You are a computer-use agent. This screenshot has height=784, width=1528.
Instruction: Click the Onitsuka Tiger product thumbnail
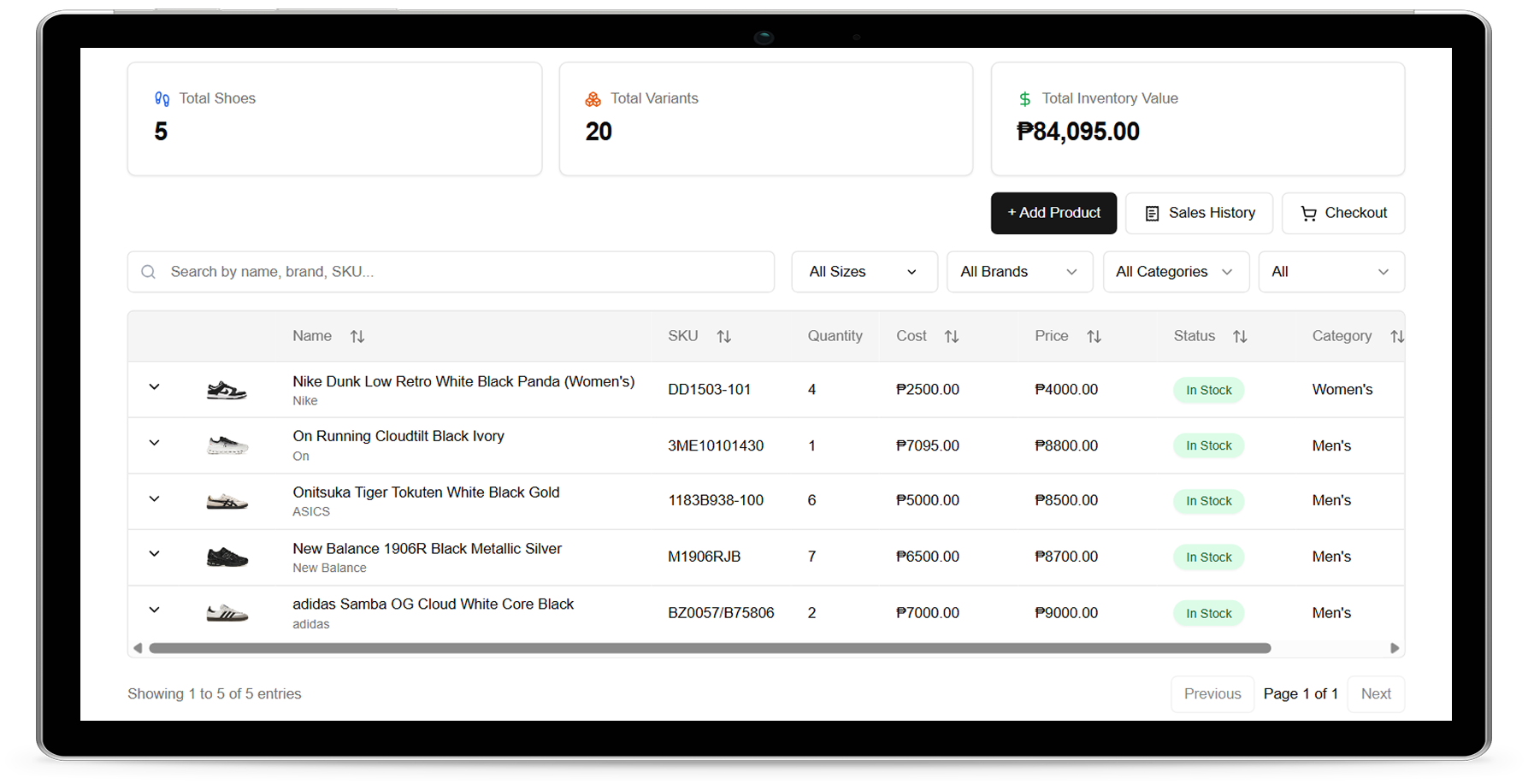point(227,501)
